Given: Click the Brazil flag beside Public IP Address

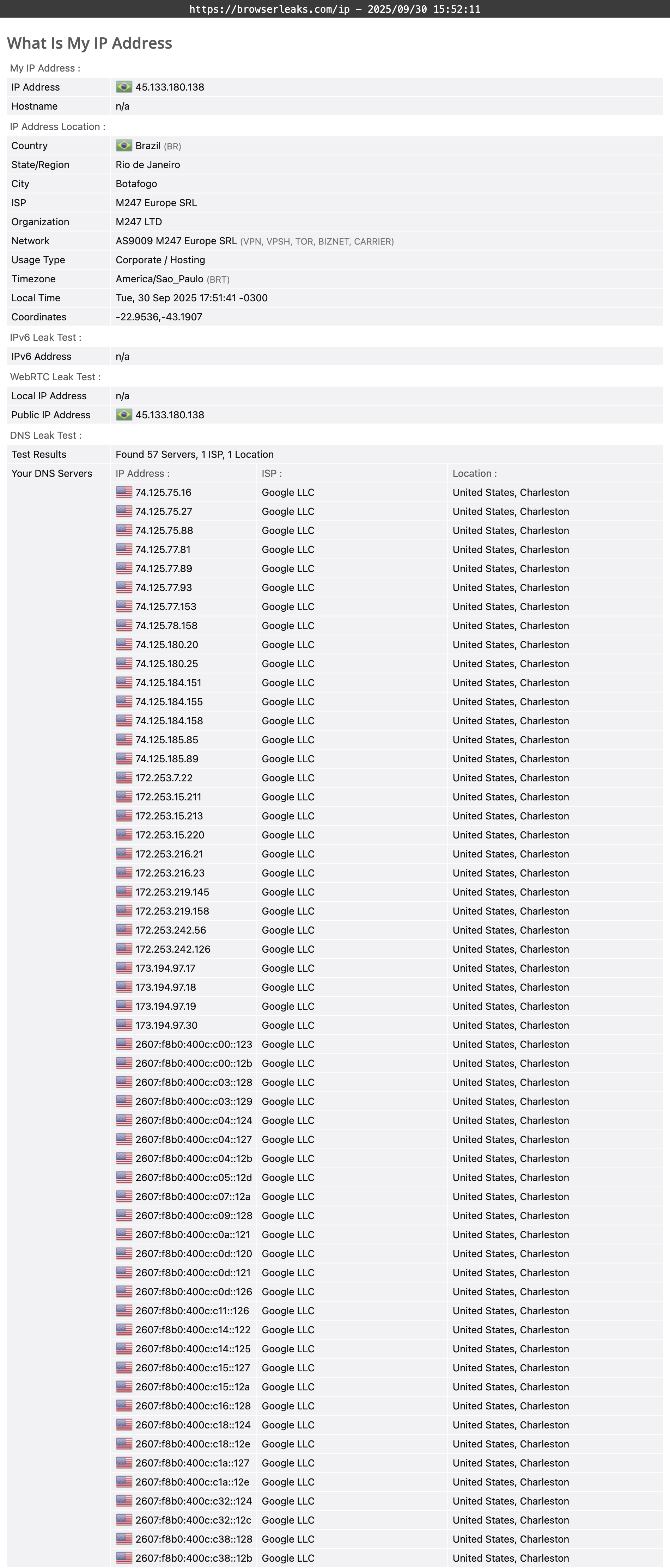Looking at the screenshot, I should (x=124, y=414).
